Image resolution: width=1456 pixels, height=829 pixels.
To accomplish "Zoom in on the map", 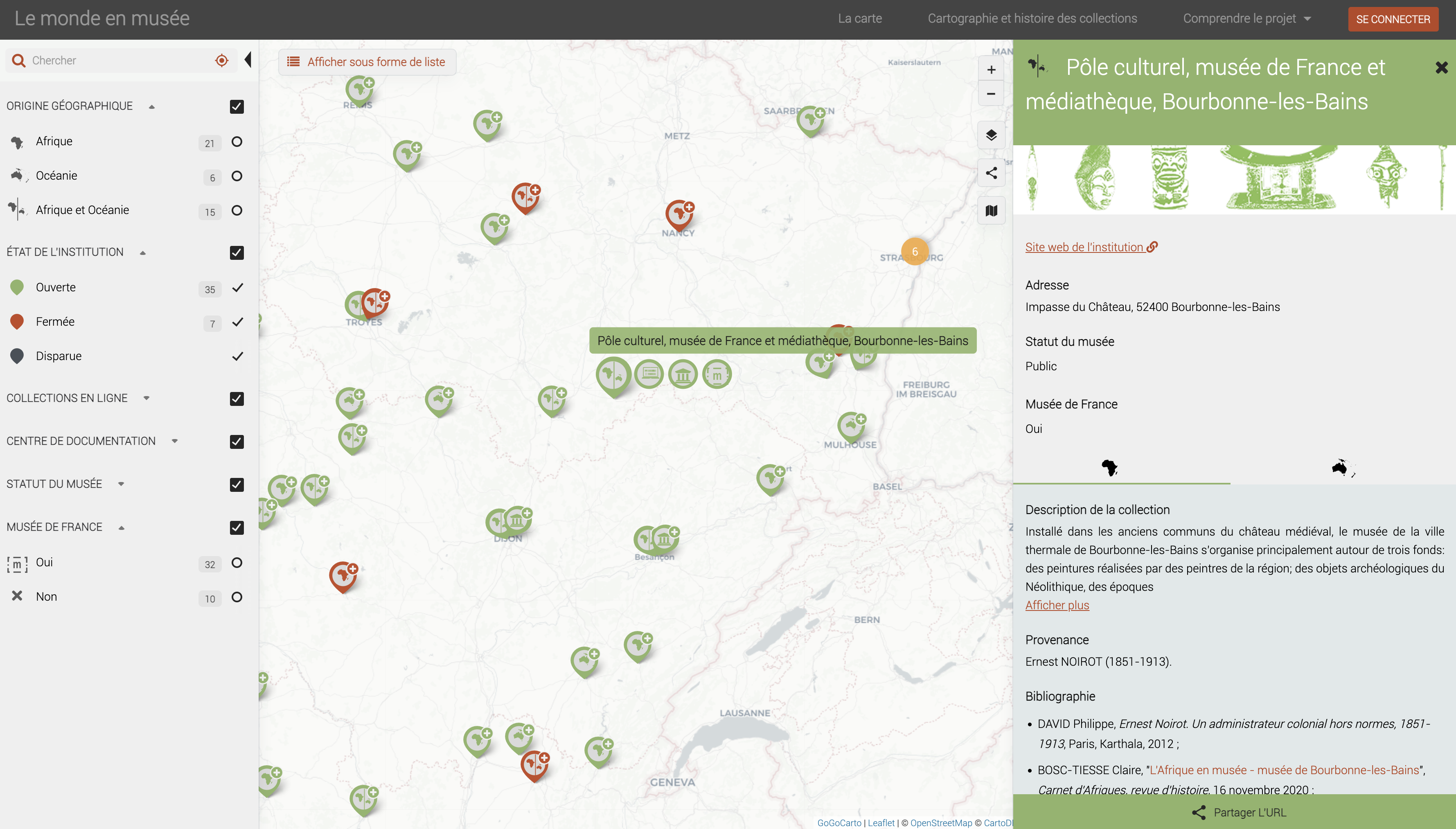I will click(x=991, y=70).
